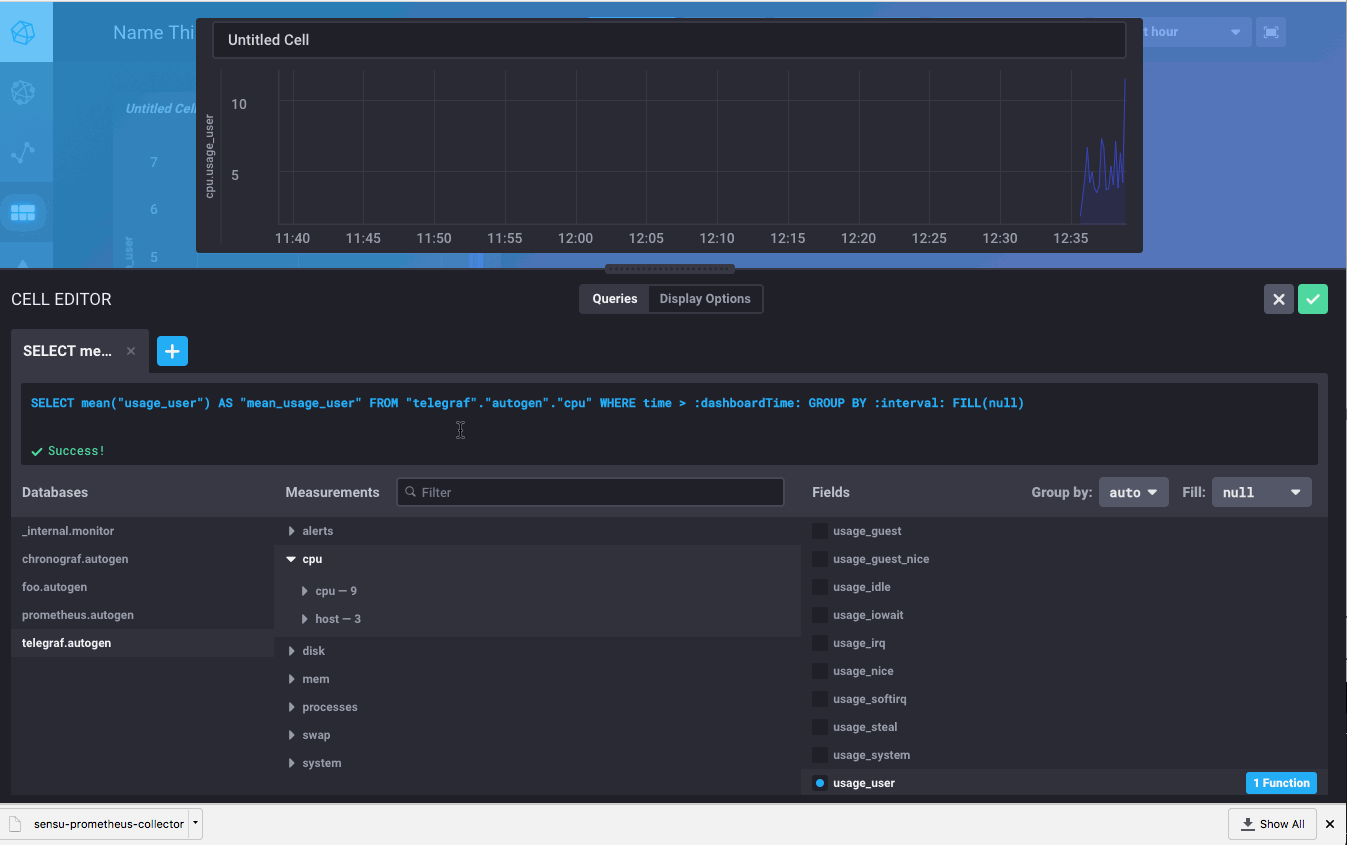1347x845 pixels.
Task: Check the usage_softirq field
Action: click(820, 699)
